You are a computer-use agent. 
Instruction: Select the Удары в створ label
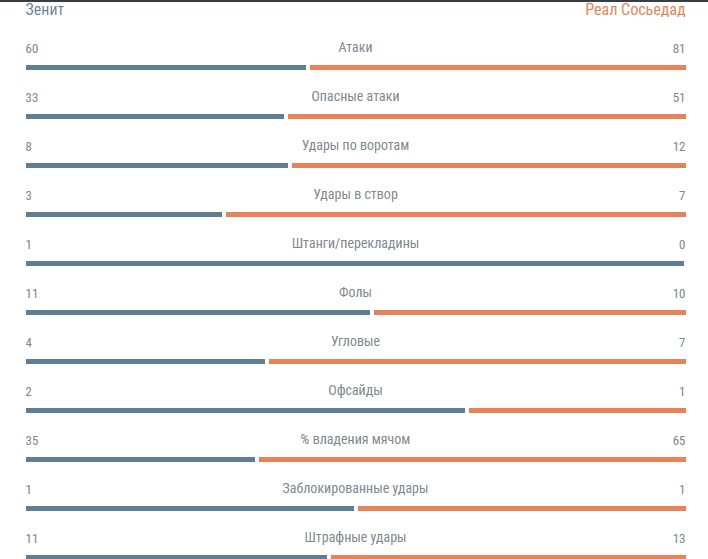(x=355, y=195)
